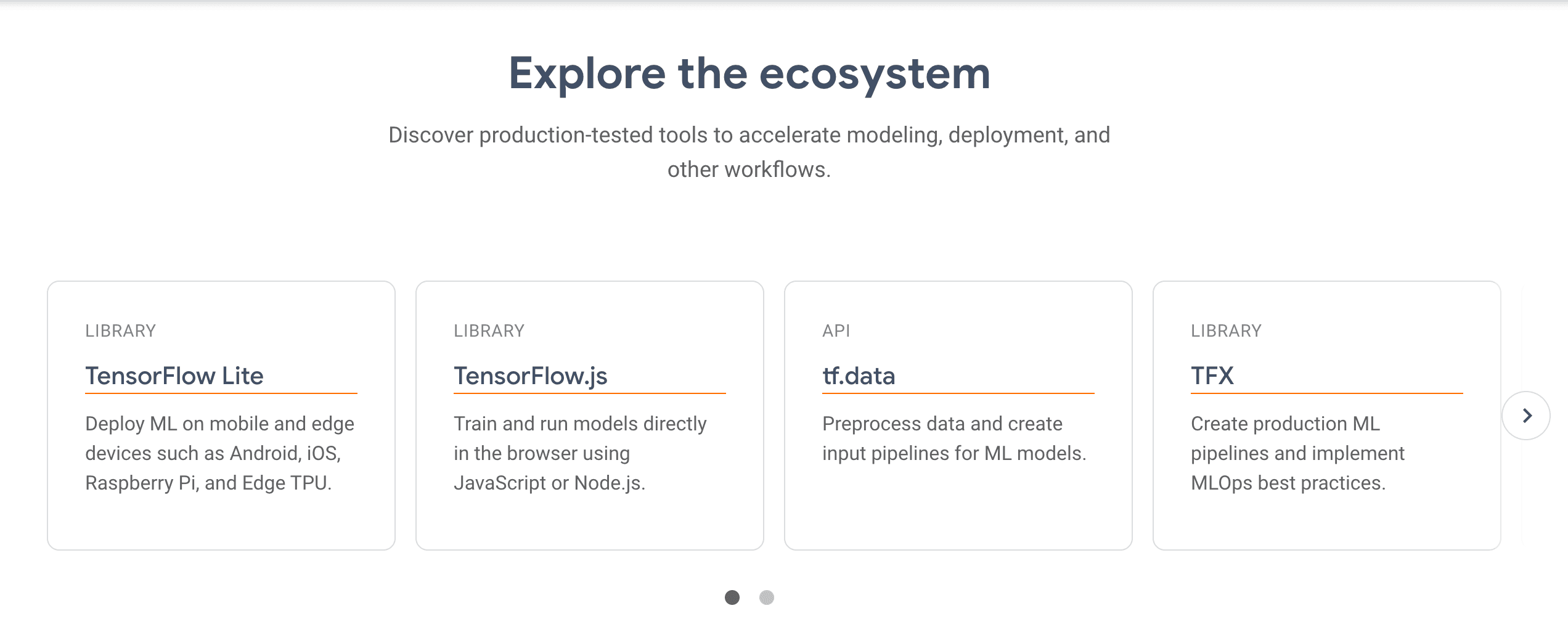Click the 'Create production ML pipelines' description
The height and width of the screenshot is (624, 1568).
(1297, 453)
